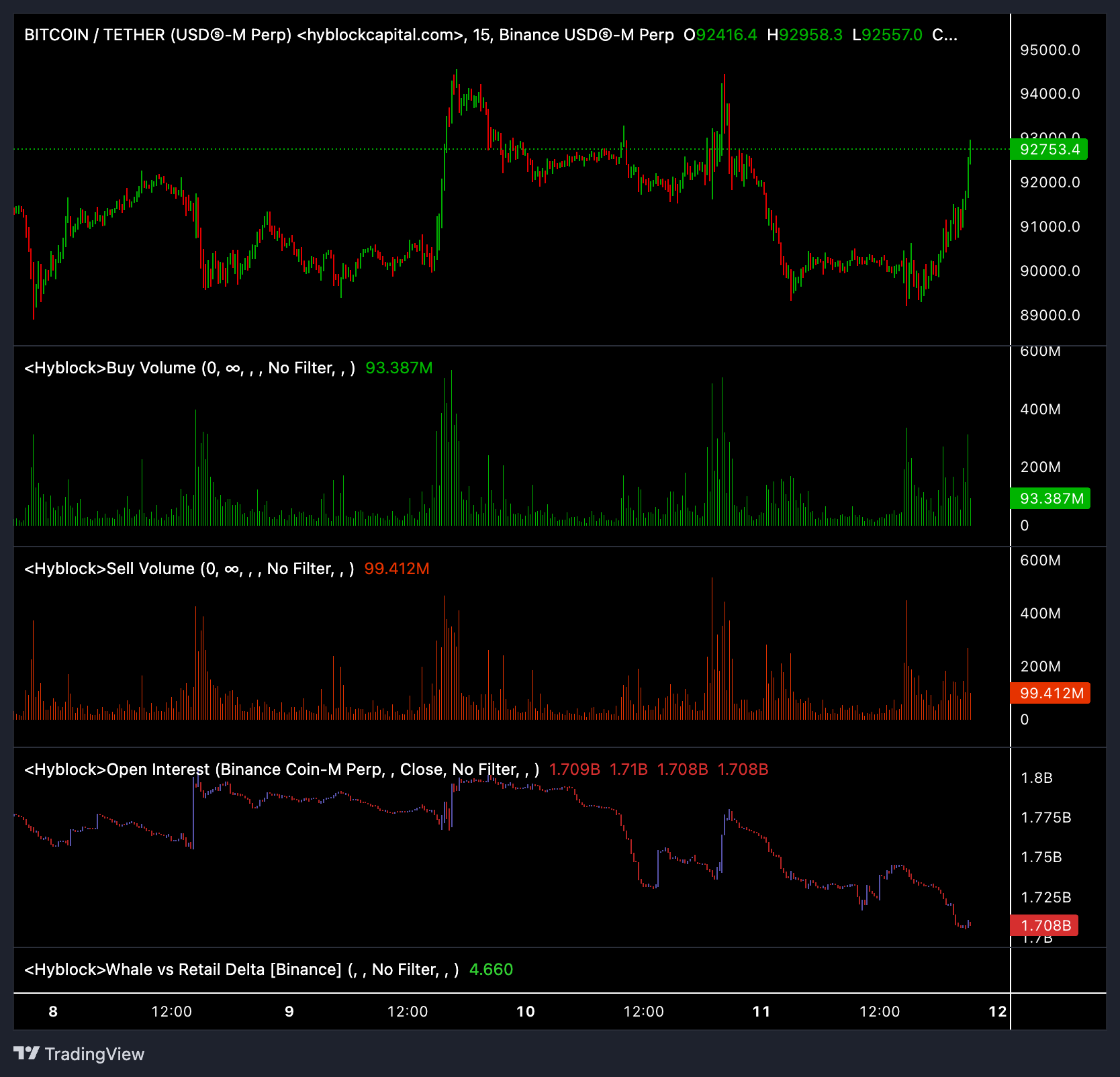Click the day 10 label on time axis
Image resolution: width=1120 pixels, height=1077 pixels.
click(x=526, y=1012)
